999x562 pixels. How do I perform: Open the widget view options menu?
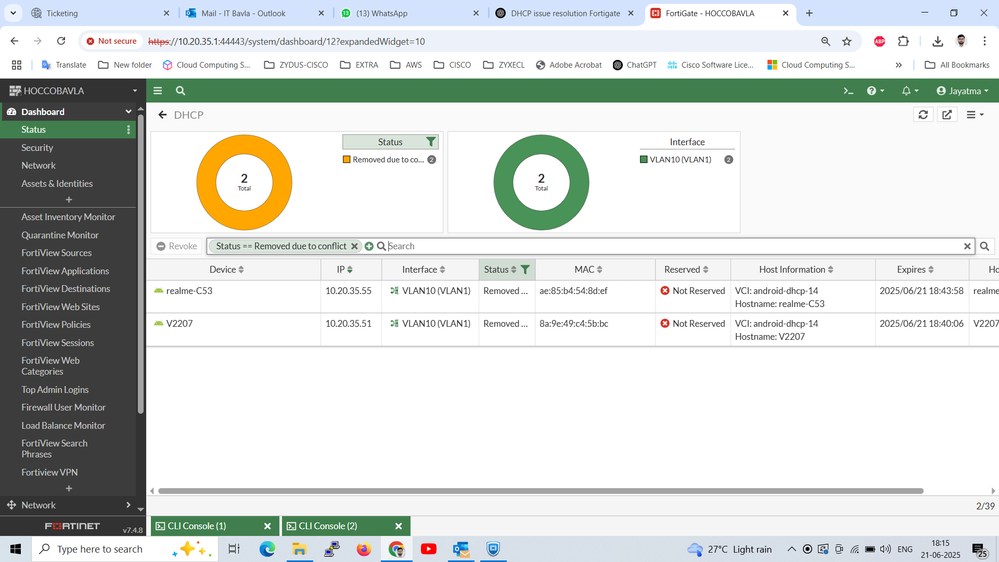click(x=974, y=115)
